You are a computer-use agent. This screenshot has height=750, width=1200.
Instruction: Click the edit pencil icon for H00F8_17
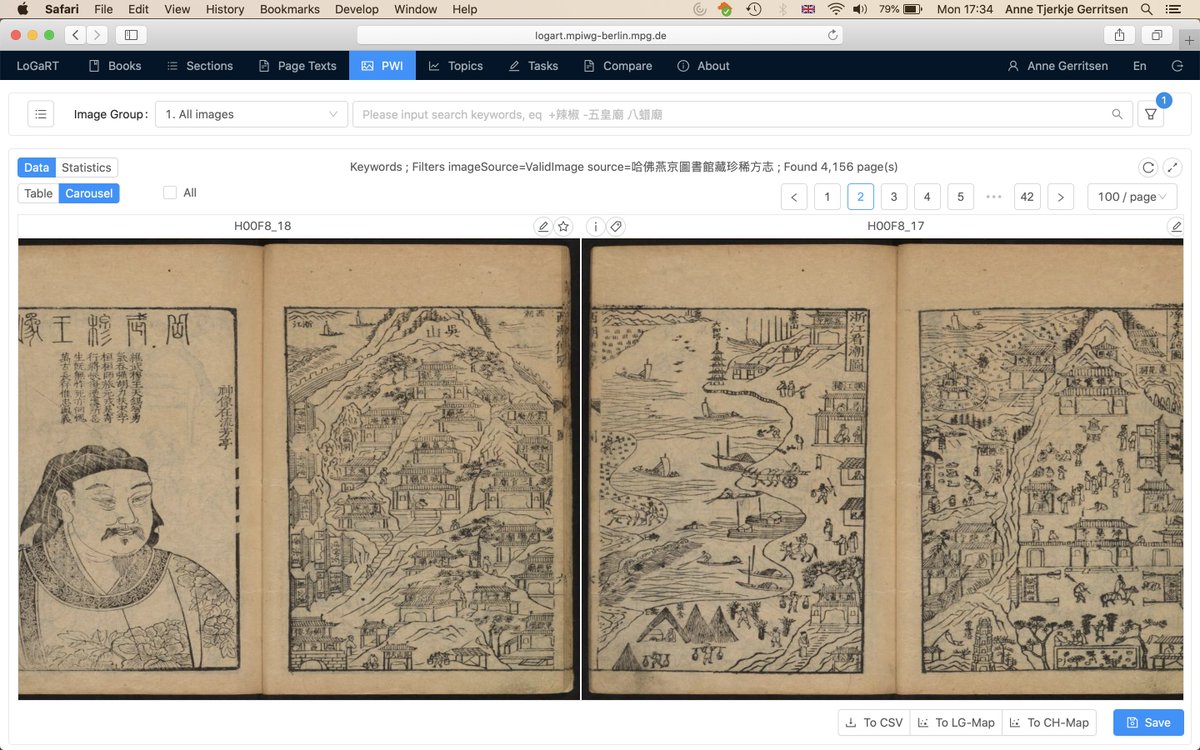[1176, 226]
